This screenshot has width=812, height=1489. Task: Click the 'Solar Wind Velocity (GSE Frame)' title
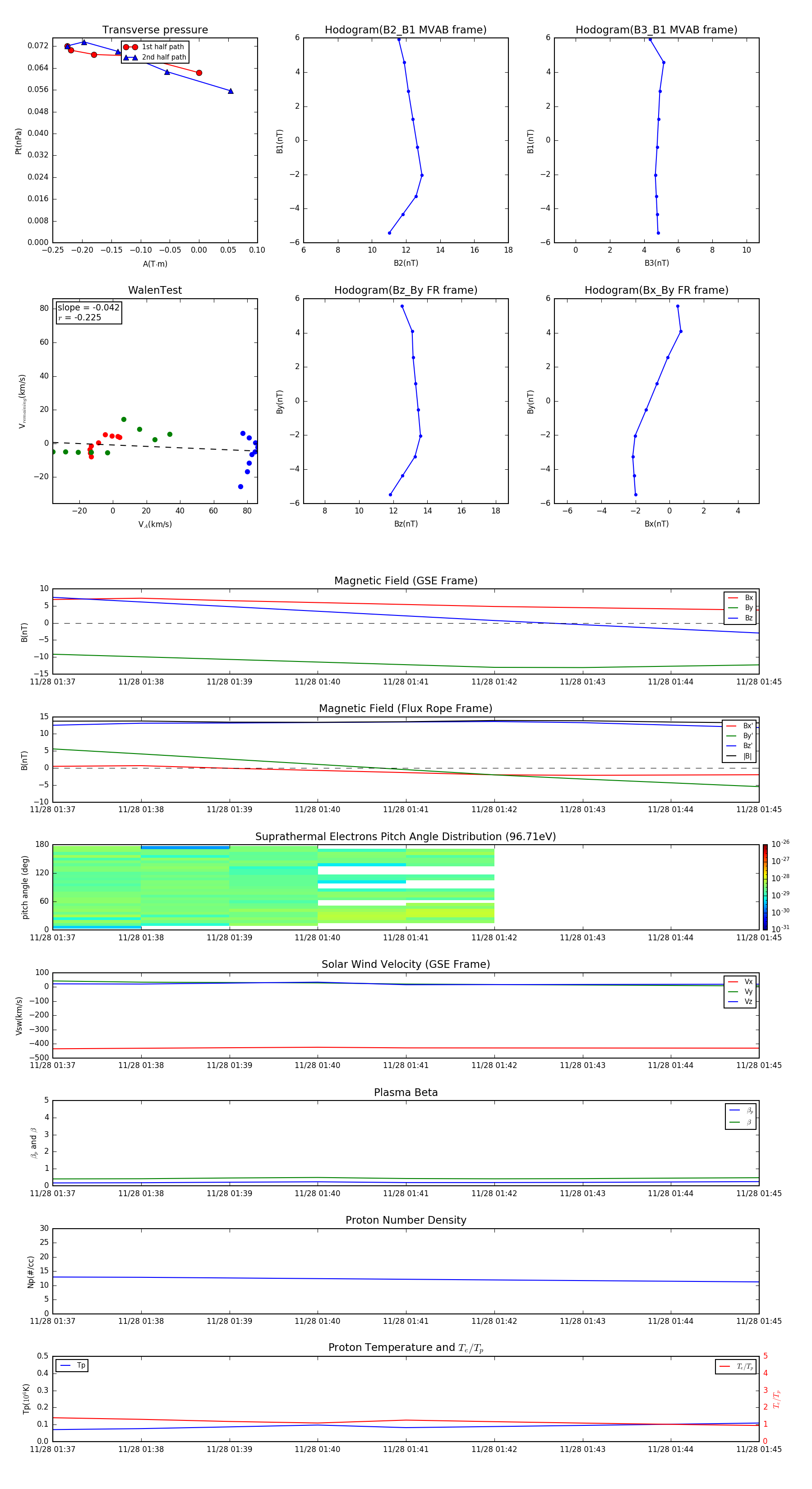click(x=406, y=965)
